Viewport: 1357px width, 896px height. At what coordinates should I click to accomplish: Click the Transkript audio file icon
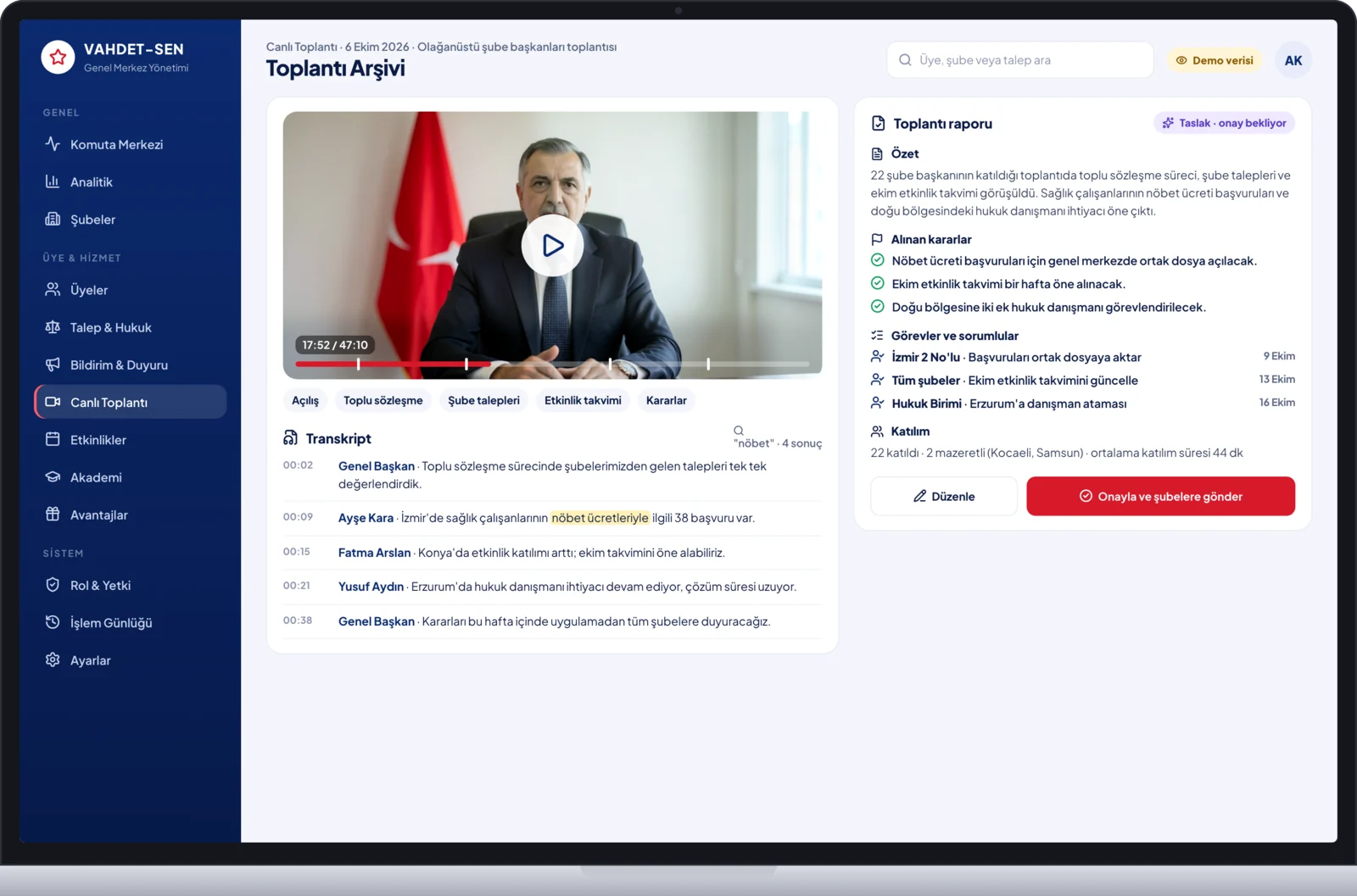point(290,437)
